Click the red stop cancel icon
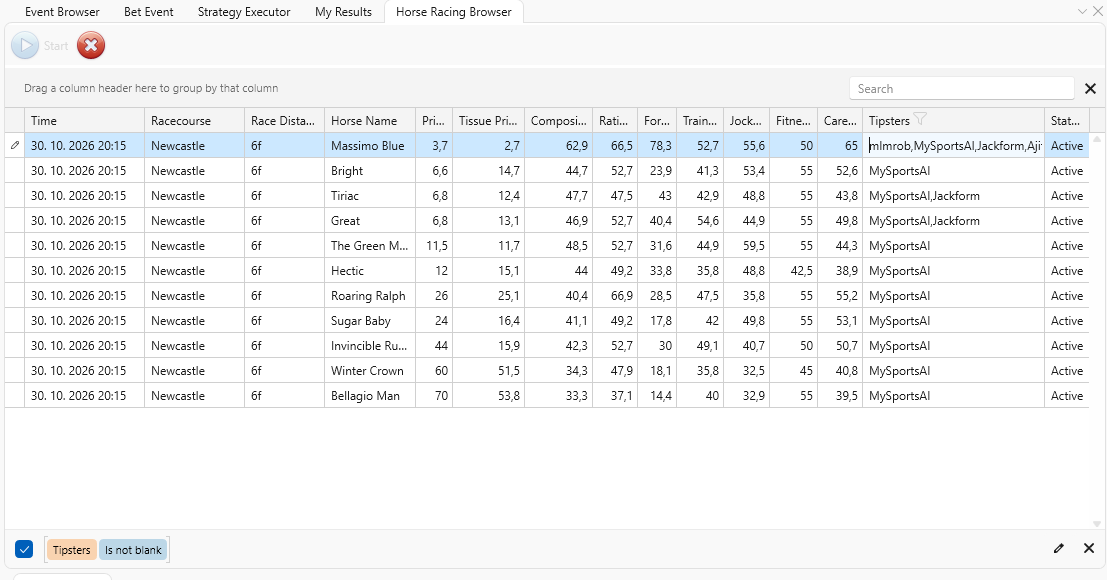Image resolution: width=1107 pixels, height=580 pixels. [90, 46]
